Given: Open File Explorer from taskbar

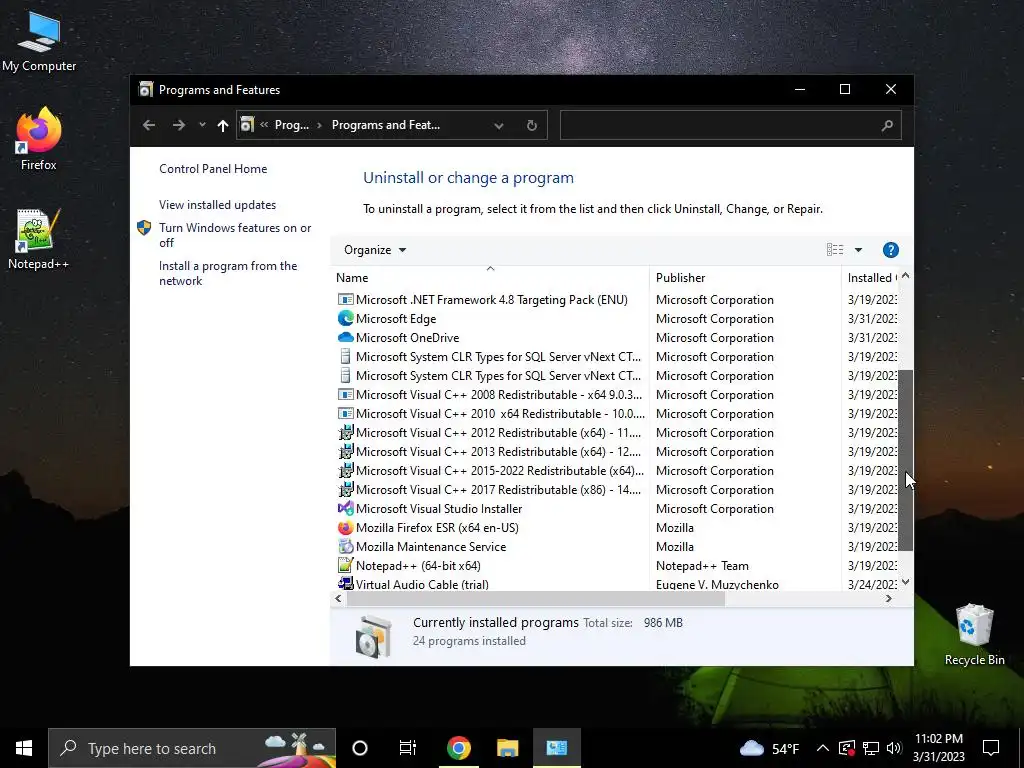Looking at the screenshot, I should pyautogui.click(x=507, y=748).
